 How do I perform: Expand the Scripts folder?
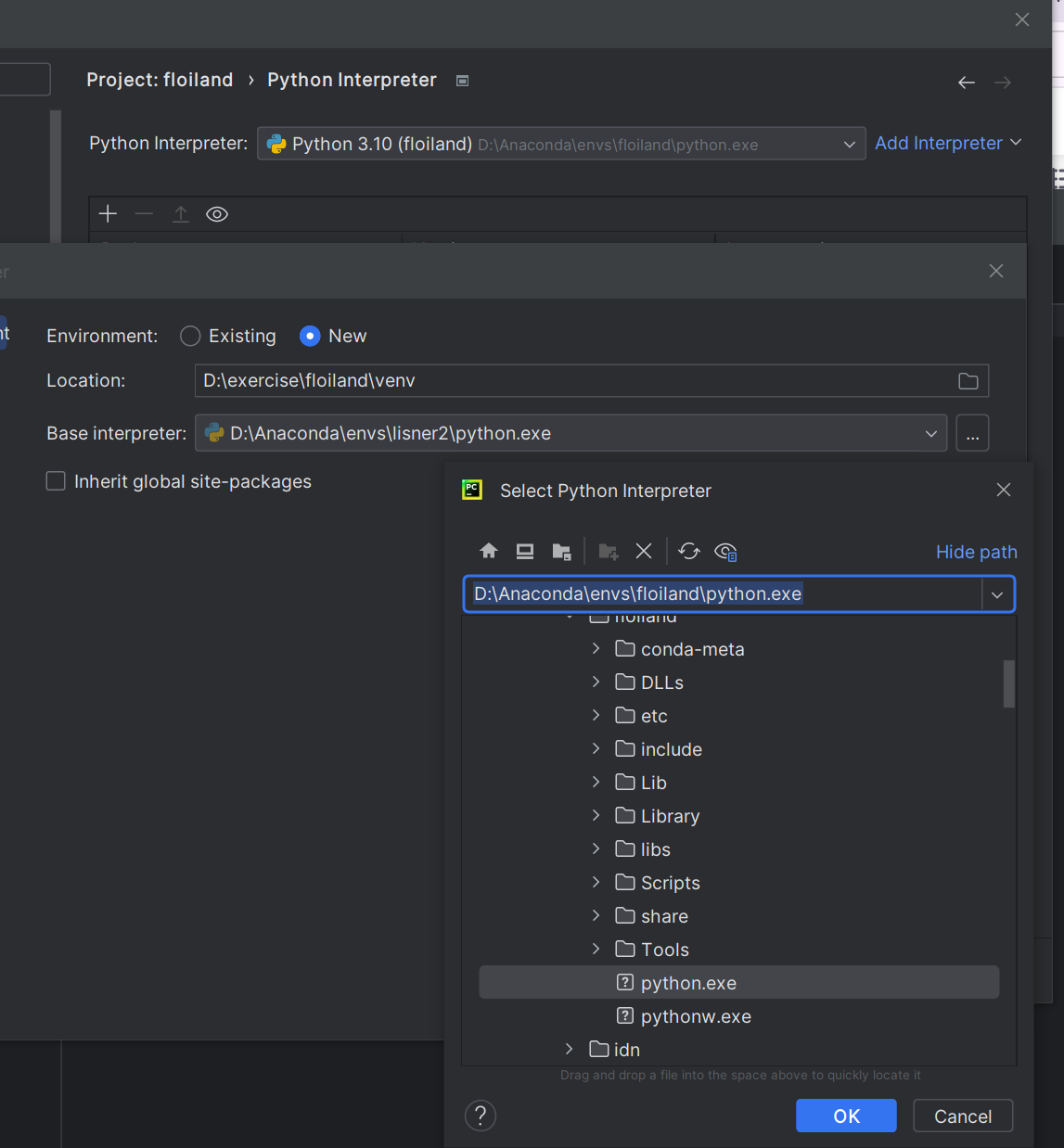[596, 882]
